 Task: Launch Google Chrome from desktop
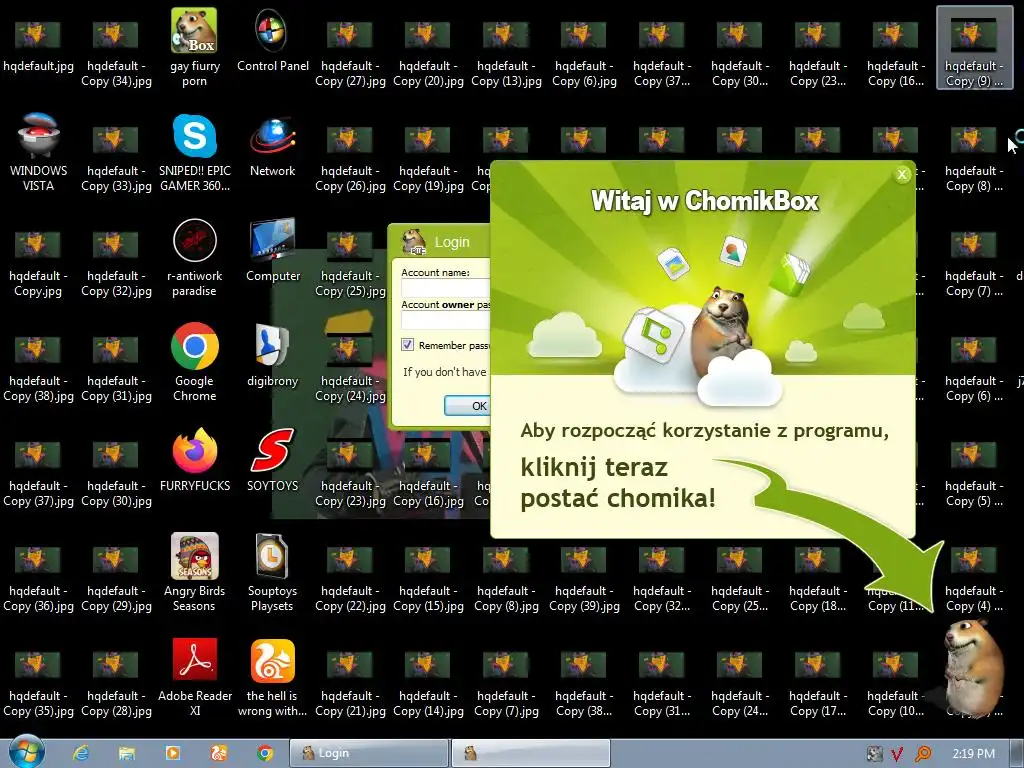click(194, 362)
